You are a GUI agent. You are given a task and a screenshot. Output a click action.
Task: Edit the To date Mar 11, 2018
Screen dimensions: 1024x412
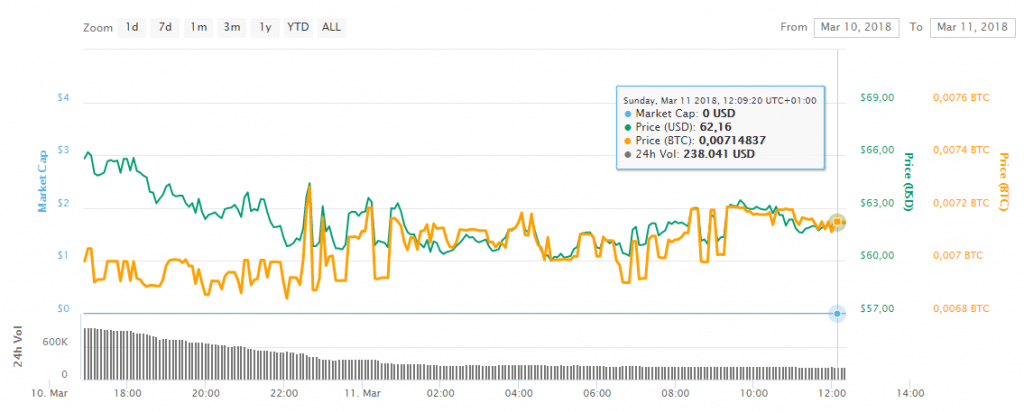(x=972, y=27)
